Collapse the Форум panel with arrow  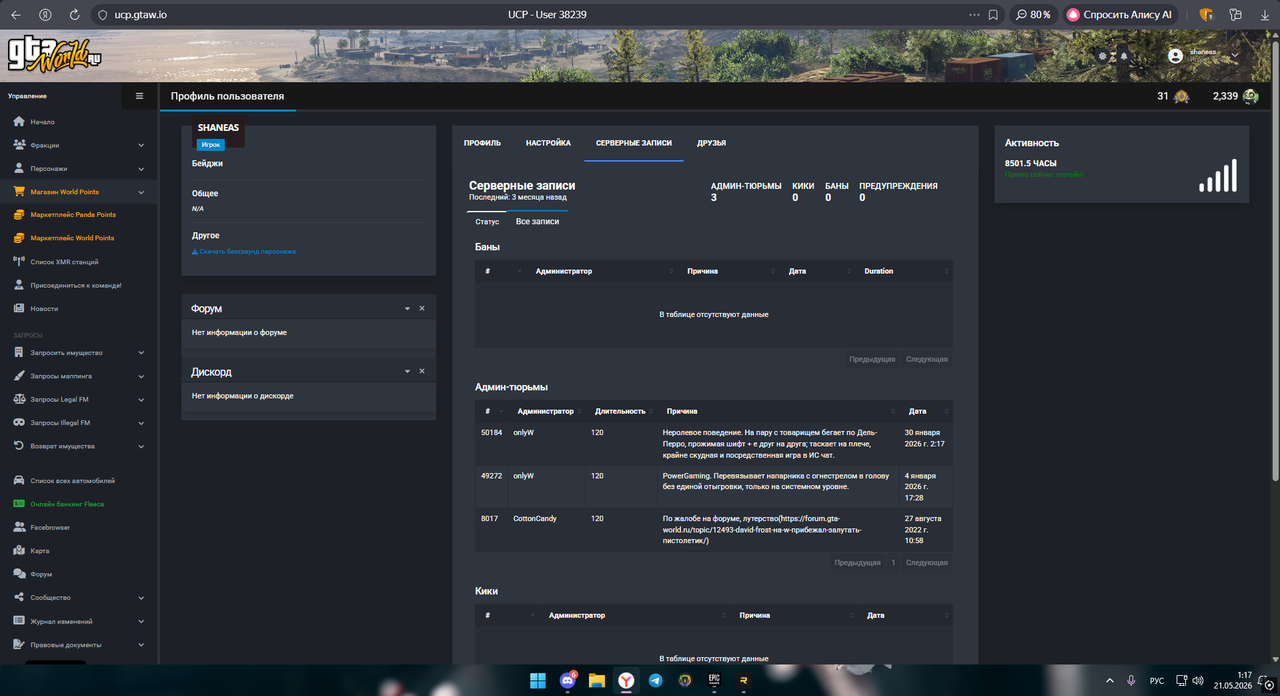(x=407, y=309)
